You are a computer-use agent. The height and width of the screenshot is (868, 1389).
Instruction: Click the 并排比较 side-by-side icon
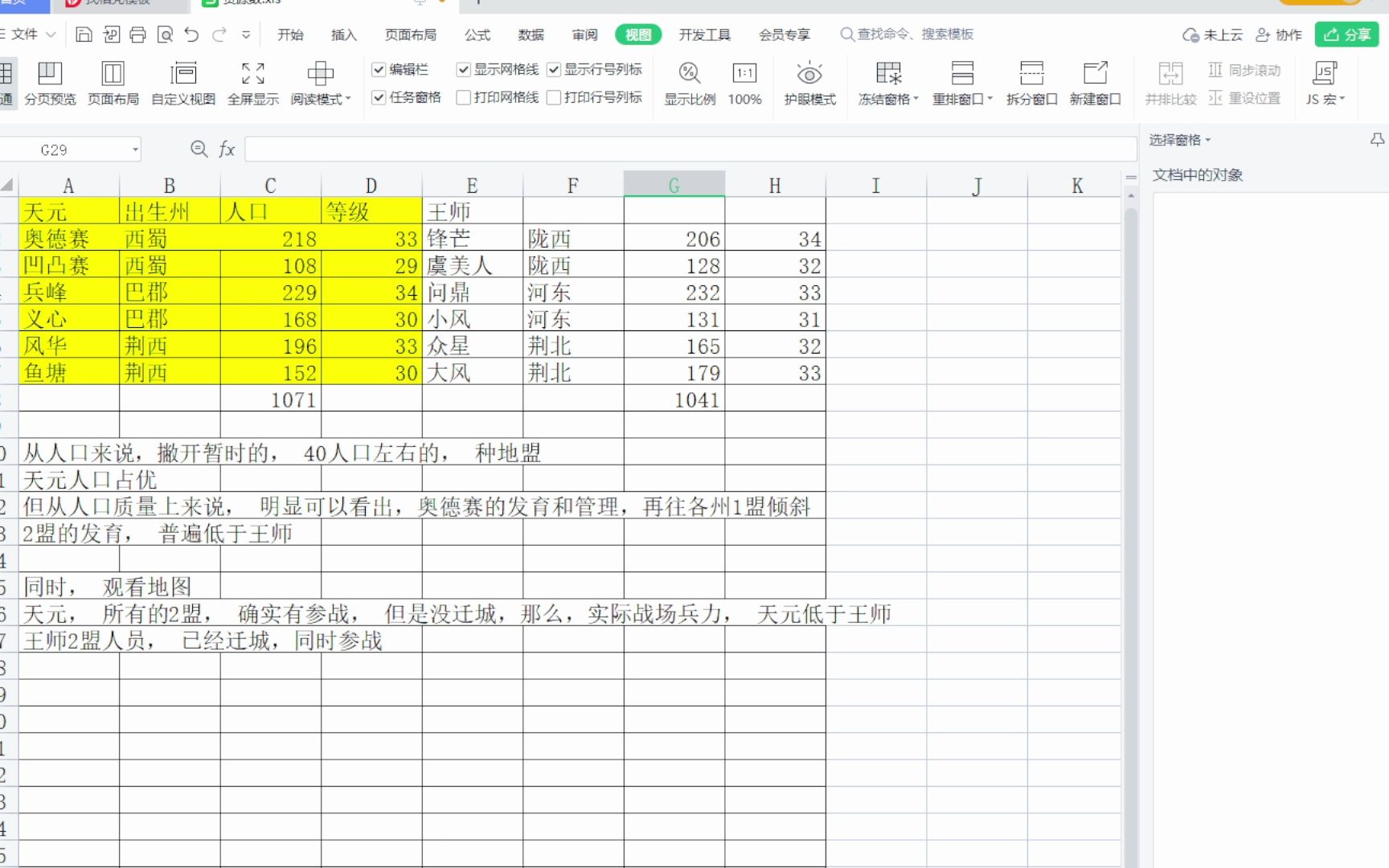pyautogui.click(x=1170, y=73)
